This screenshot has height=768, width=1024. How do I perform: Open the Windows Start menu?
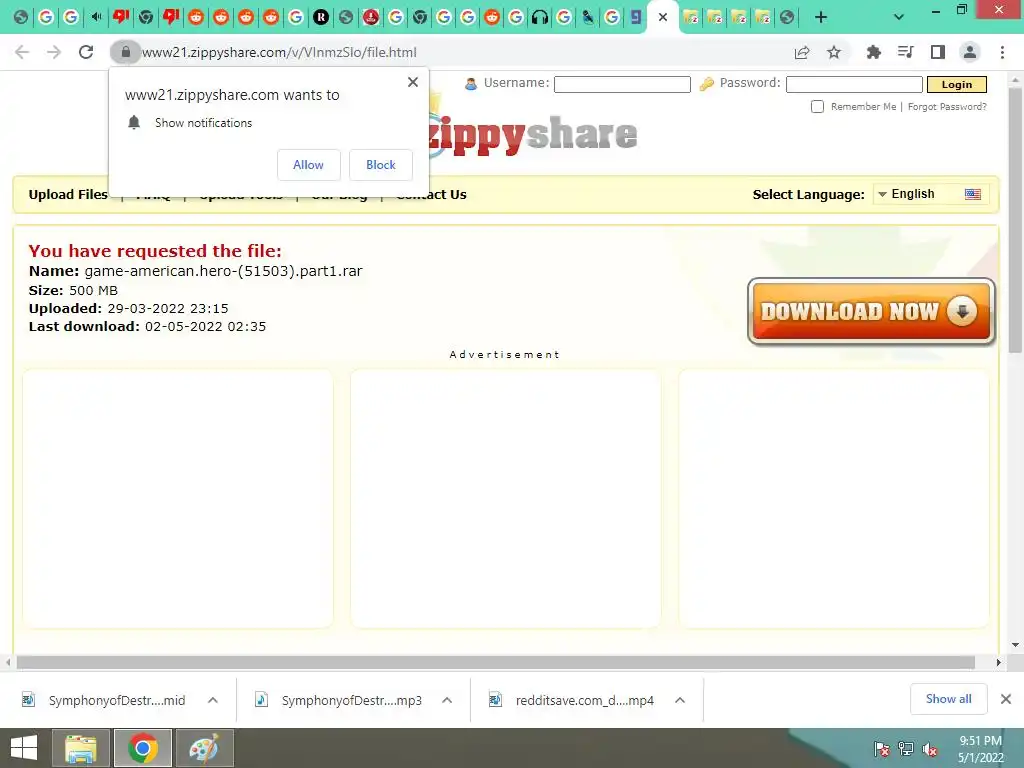[x=24, y=748]
